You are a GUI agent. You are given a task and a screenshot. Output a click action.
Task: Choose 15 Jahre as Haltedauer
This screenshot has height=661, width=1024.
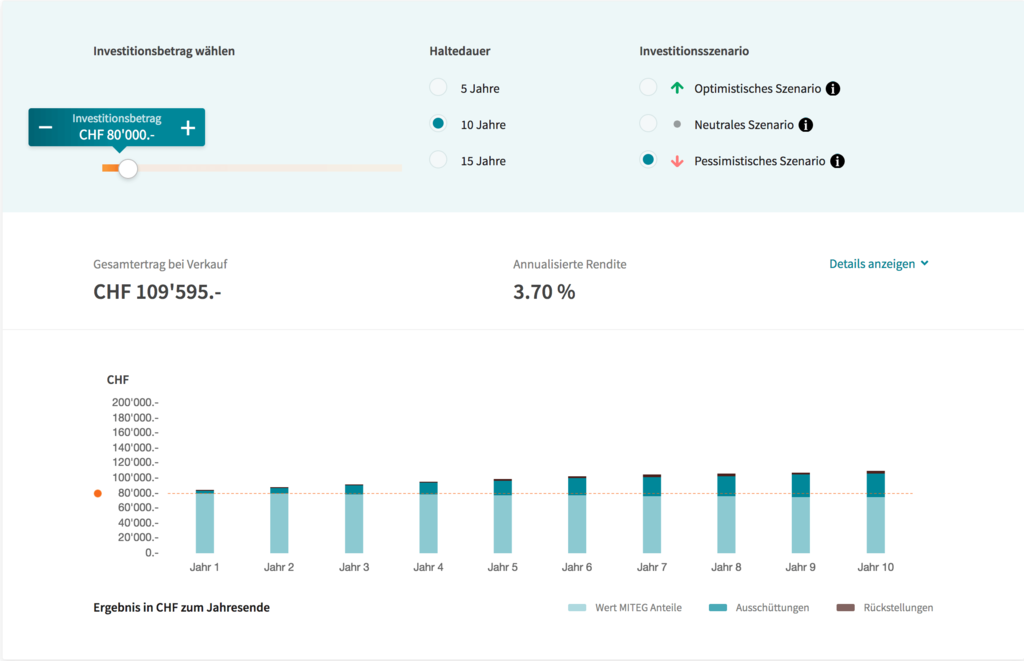[438, 160]
